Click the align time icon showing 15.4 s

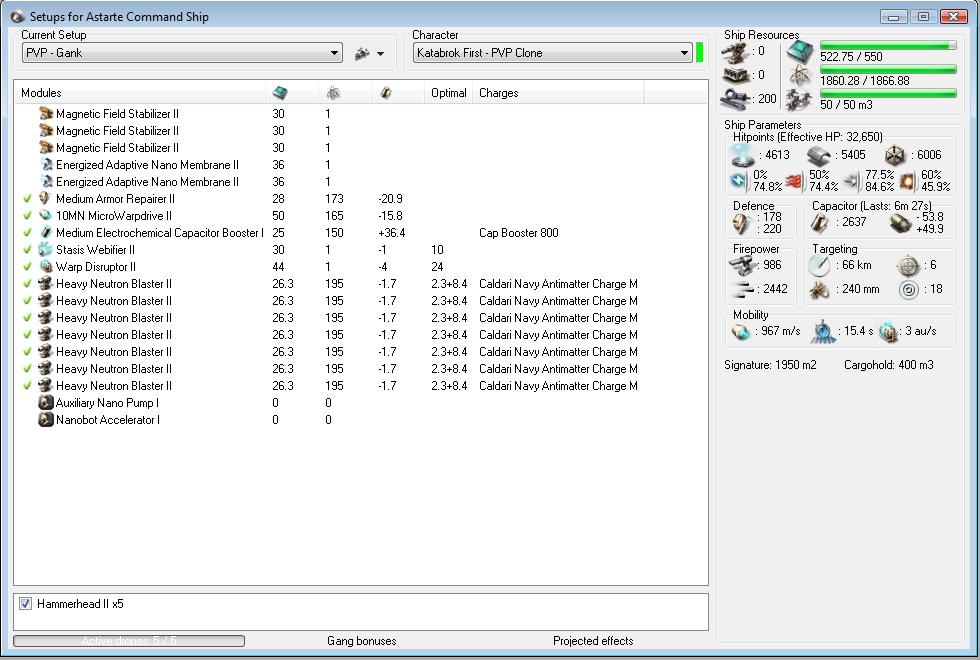(823, 332)
